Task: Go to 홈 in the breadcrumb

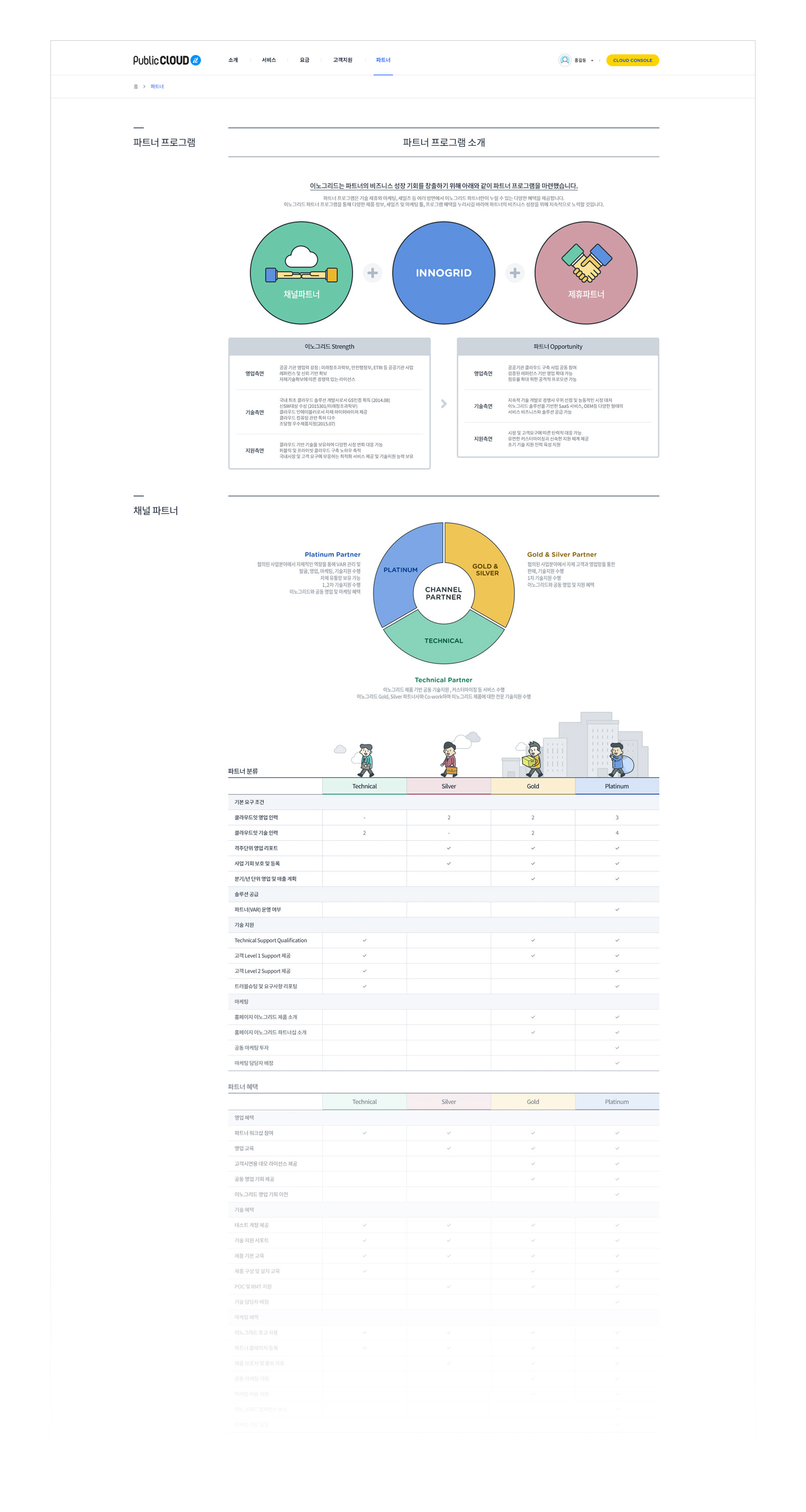Action: tap(136, 86)
